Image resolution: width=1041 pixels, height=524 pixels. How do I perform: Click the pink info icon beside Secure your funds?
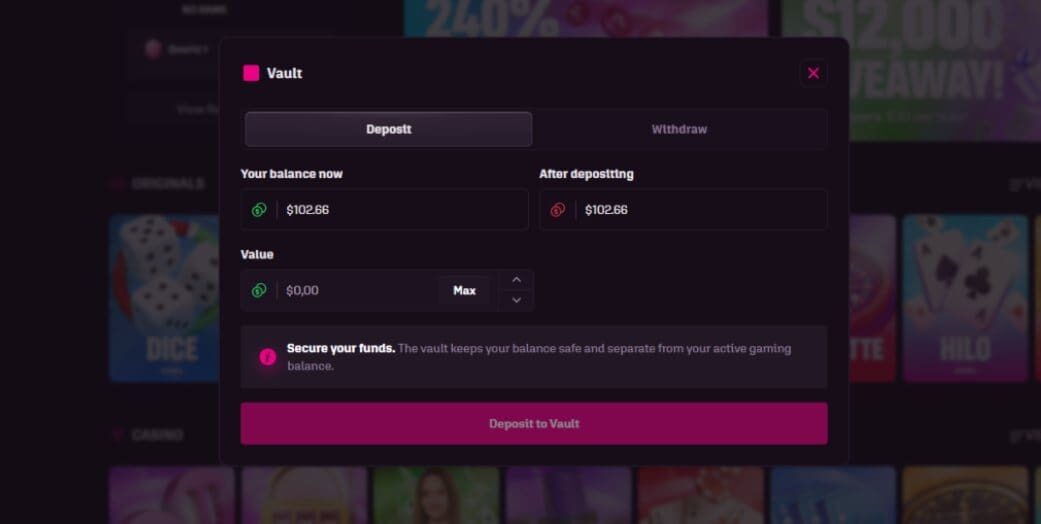(x=267, y=357)
